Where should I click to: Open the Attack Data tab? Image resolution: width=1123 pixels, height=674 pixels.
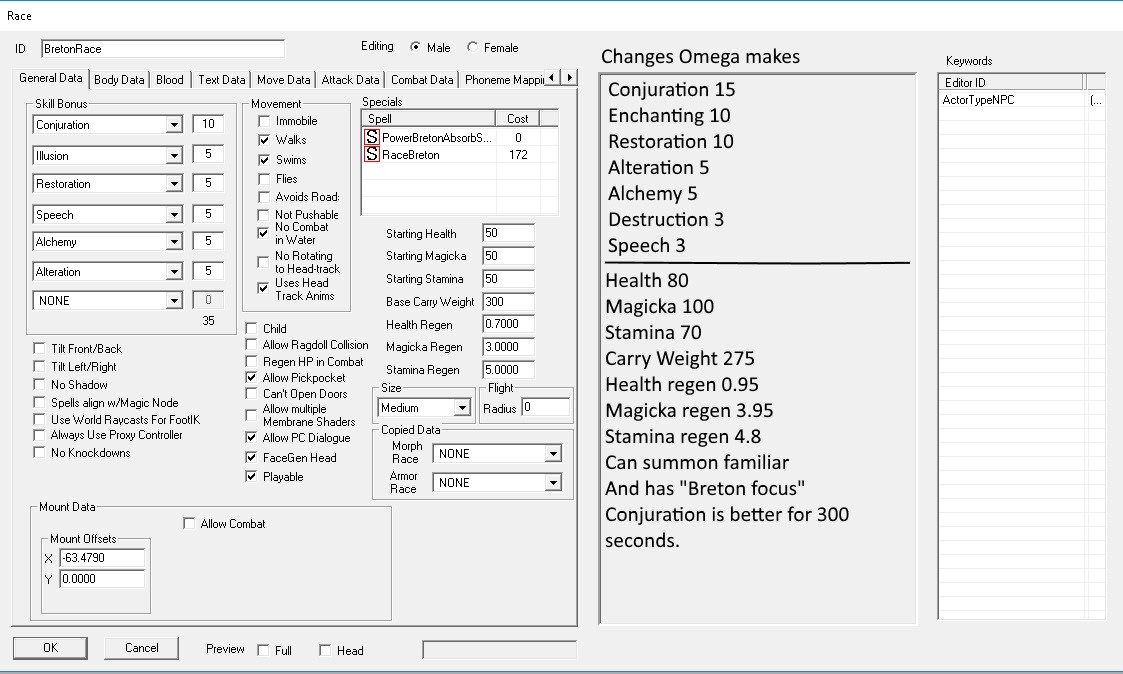point(350,80)
